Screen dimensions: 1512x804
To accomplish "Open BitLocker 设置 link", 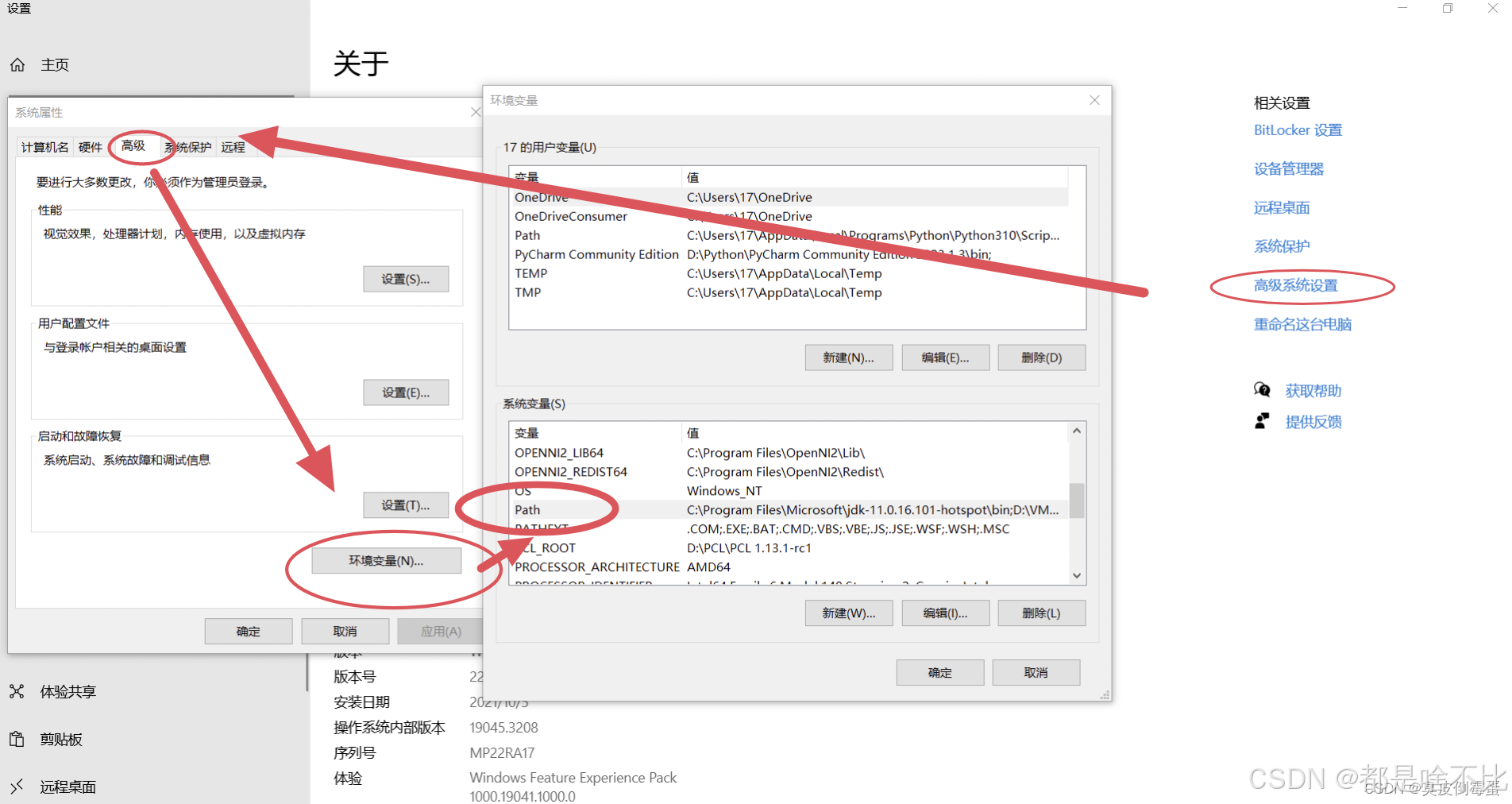I will [1298, 130].
